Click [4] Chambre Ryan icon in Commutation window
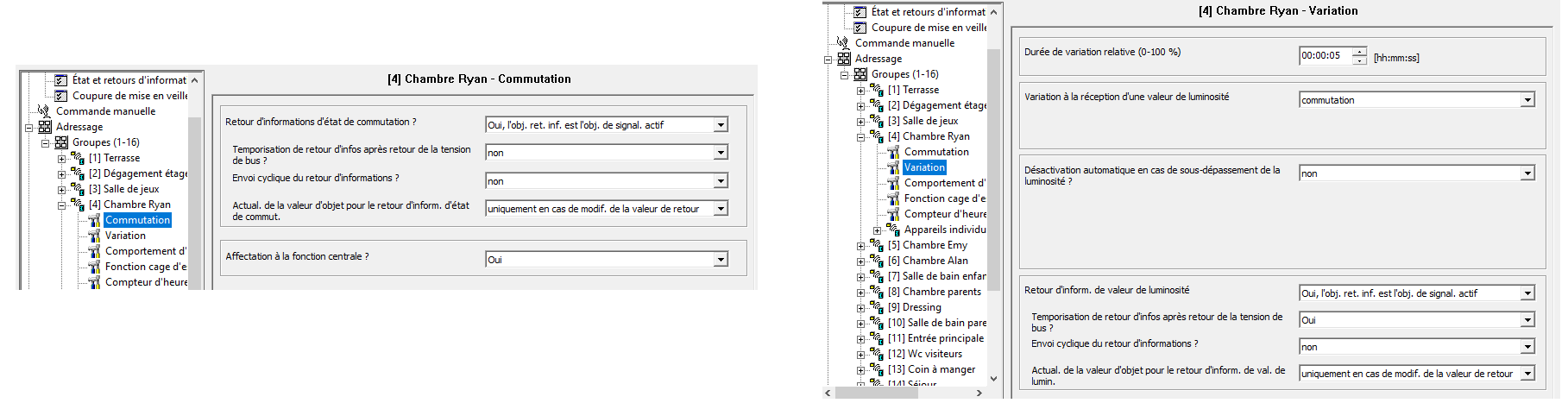The image size is (1568, 403). pos(78,205)
